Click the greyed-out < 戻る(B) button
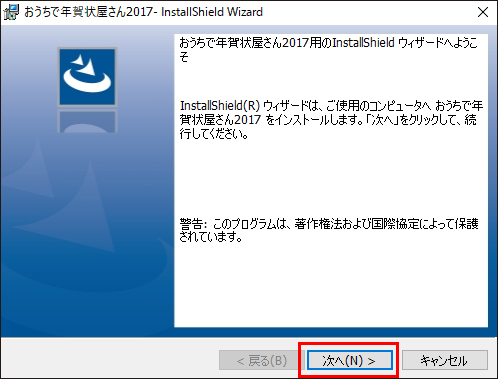Image resolution: width=498 pixels, height=379 pixels. [x=262, y=360]
